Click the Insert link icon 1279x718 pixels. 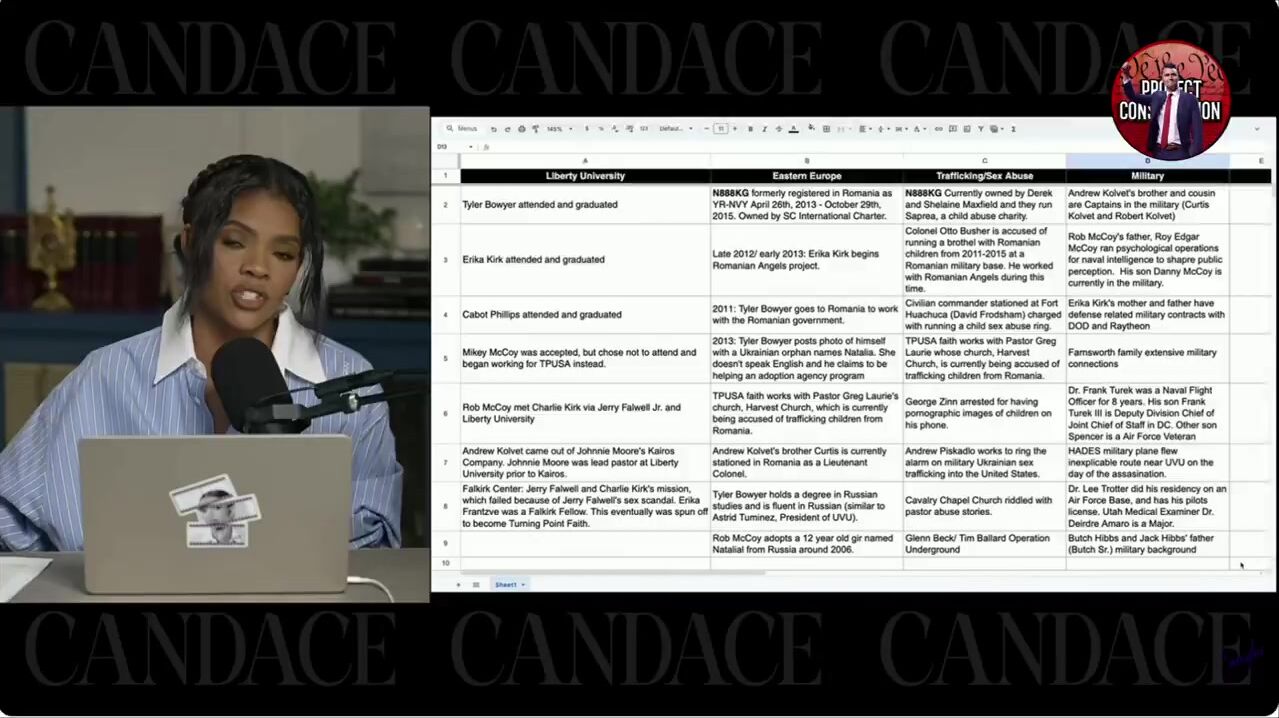point(938,129)
